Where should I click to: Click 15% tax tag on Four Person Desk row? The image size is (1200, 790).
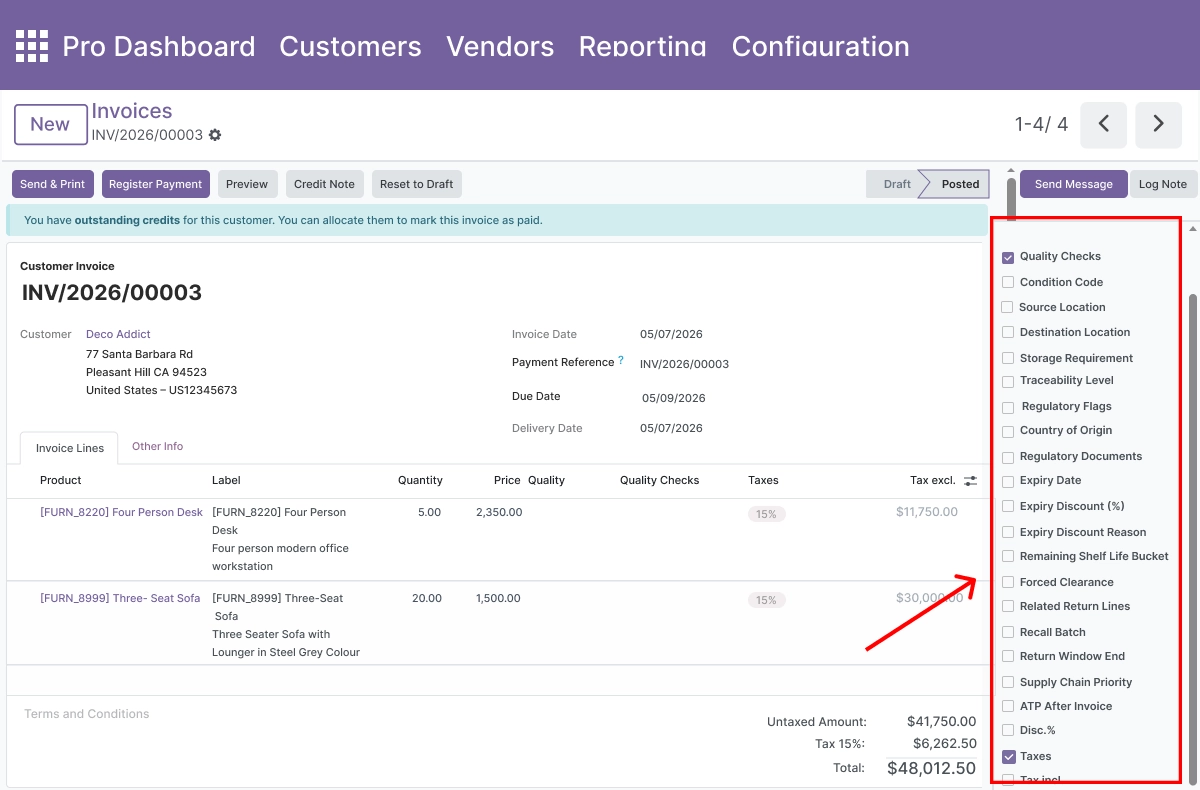click(767, 514)
